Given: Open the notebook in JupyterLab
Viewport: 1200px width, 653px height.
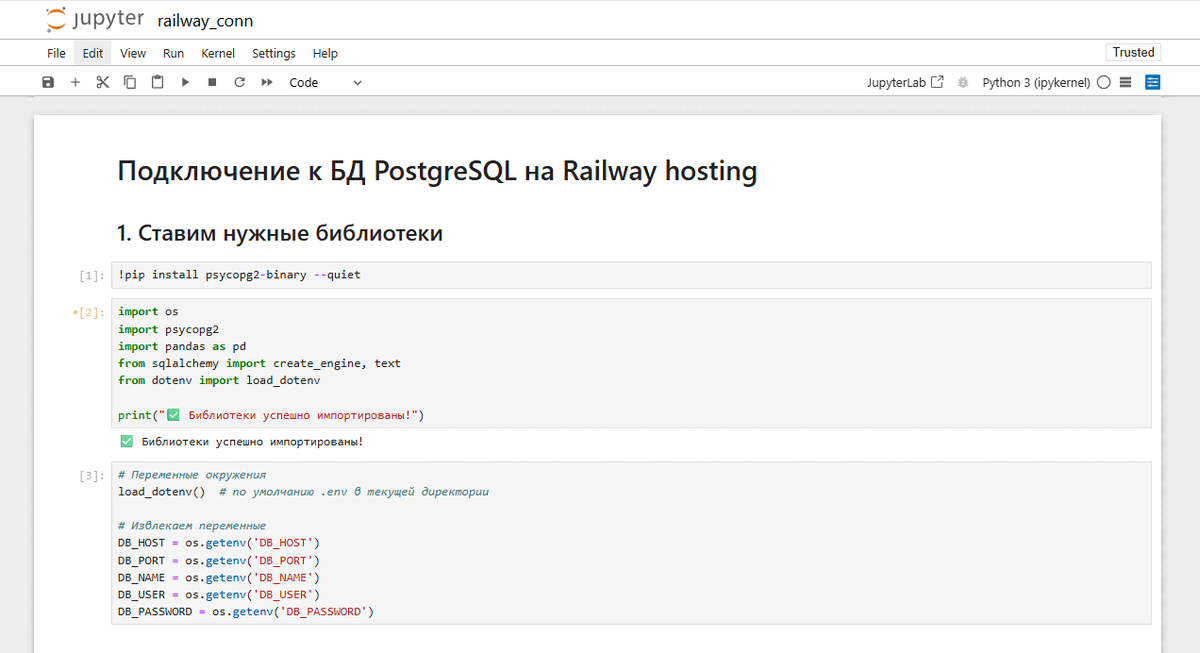Looking at the screenshot, I should point(905,83).
